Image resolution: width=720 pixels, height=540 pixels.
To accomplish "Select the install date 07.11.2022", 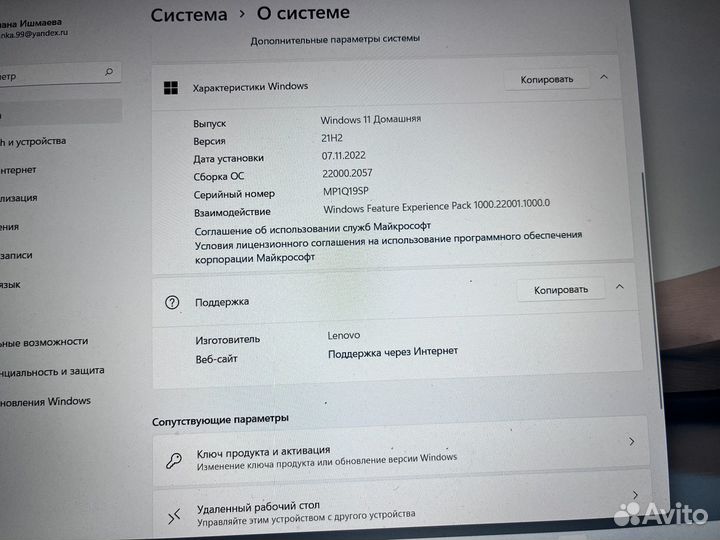I will [343, 156].
